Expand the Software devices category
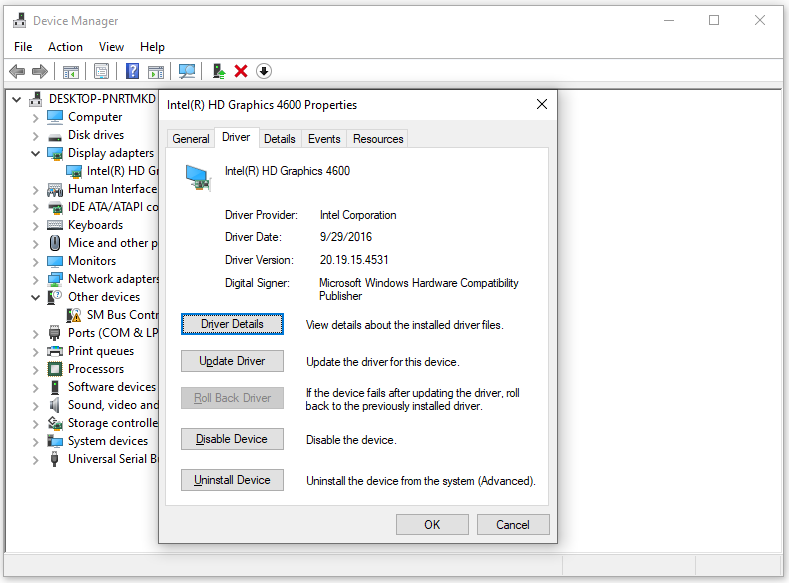The width and height of the screenshot is (789, 583). pos(35,388)
